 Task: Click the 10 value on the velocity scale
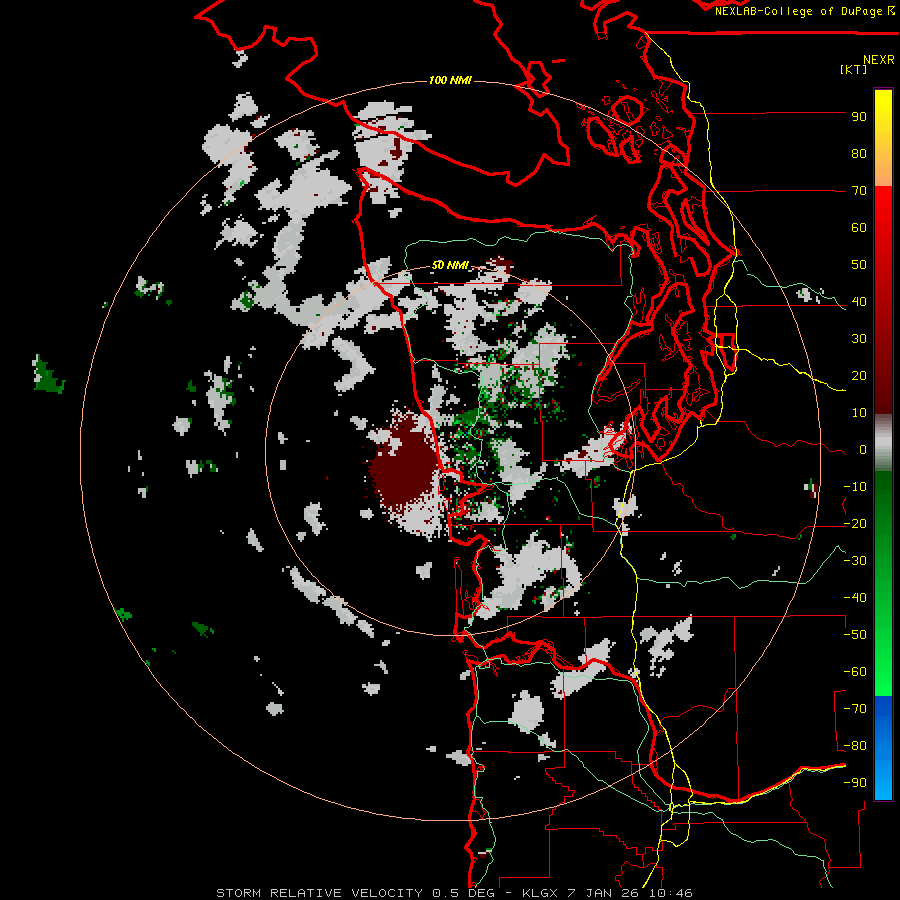[x=859, y=413]
